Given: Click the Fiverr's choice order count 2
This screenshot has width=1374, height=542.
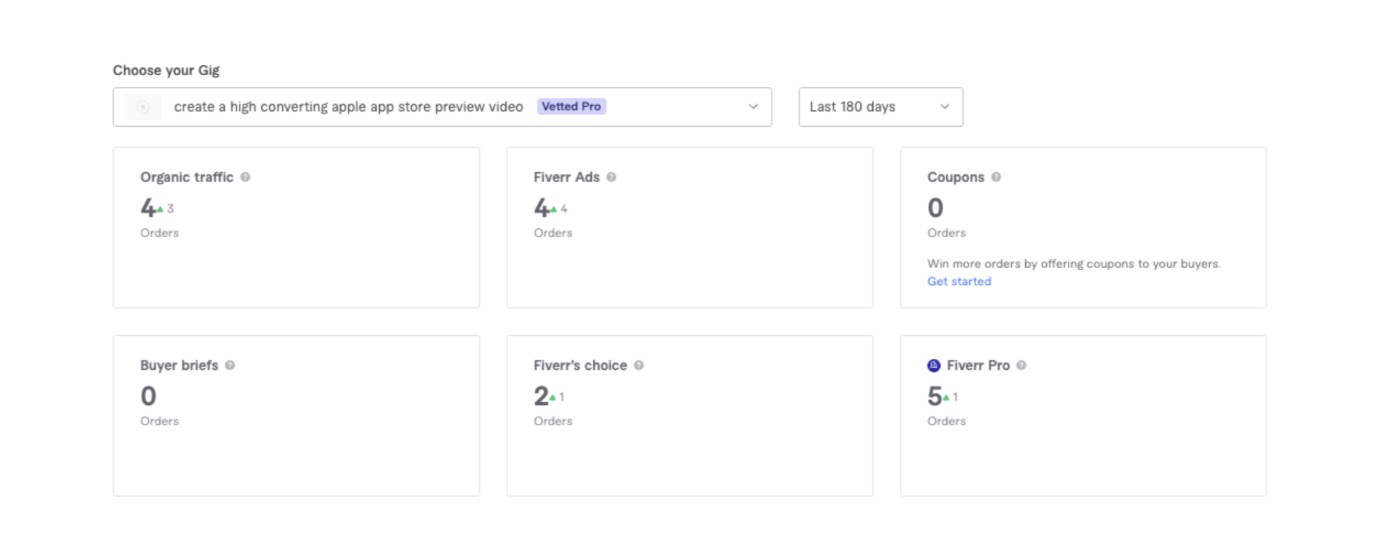Looking at the screenshot, I should pyautogui.click(x=541, y=396).
